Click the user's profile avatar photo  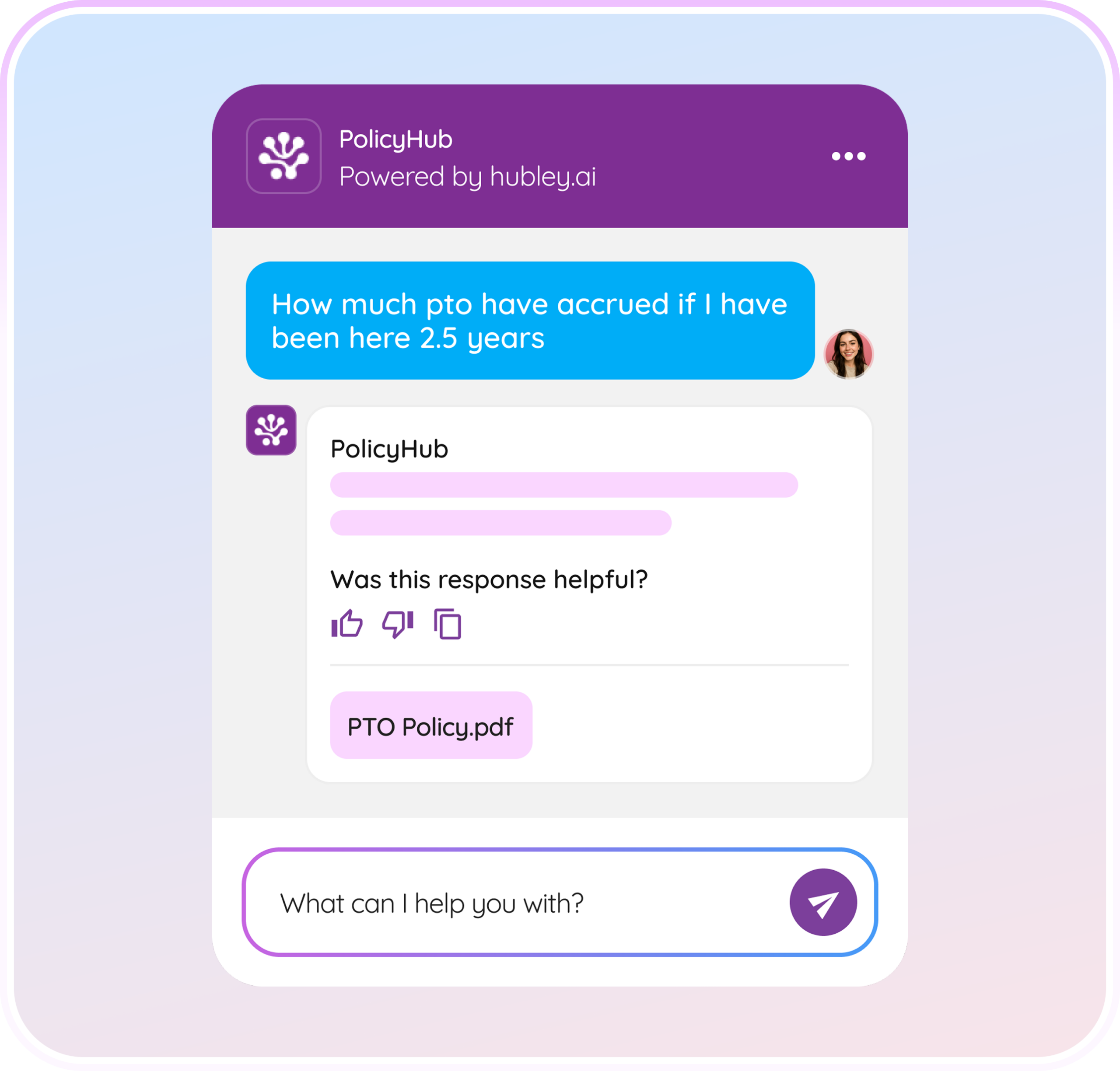tap(848, 353)
